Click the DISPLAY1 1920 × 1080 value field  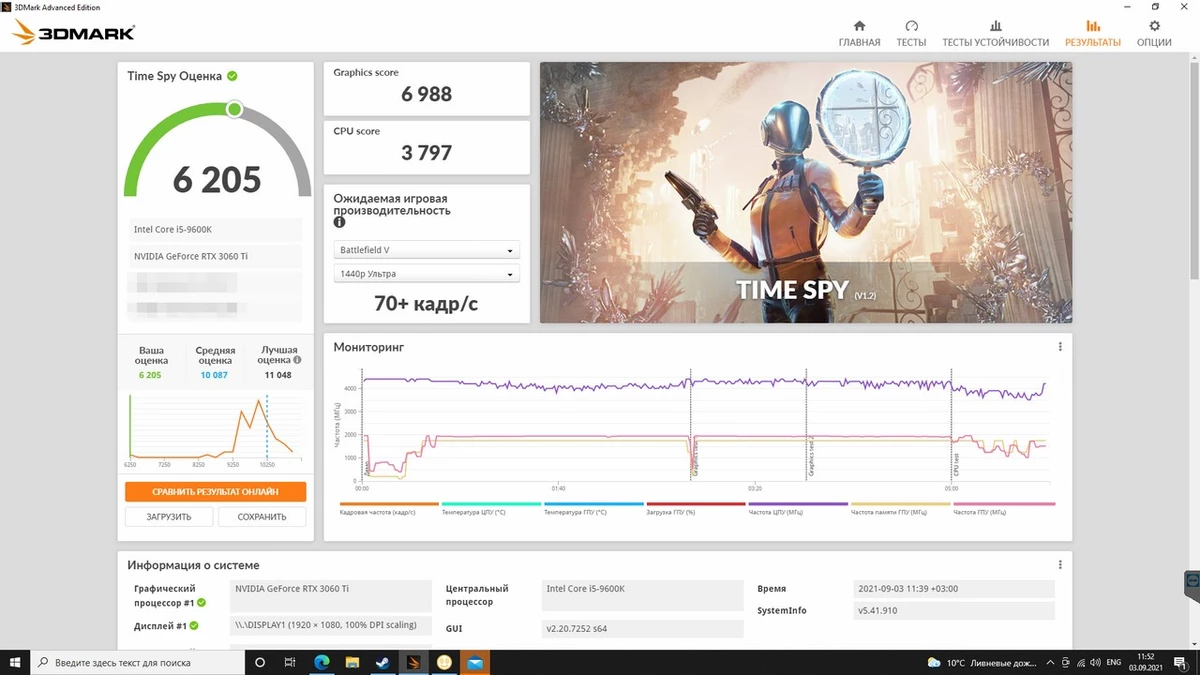pyautogui.click(x=330, y=626)
